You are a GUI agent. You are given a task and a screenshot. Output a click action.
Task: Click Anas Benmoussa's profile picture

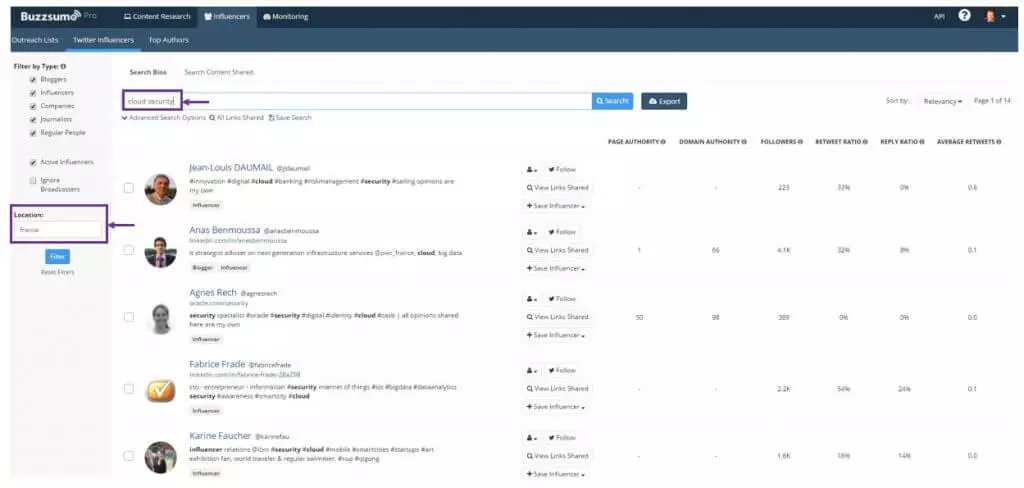[x=160, y=252]
